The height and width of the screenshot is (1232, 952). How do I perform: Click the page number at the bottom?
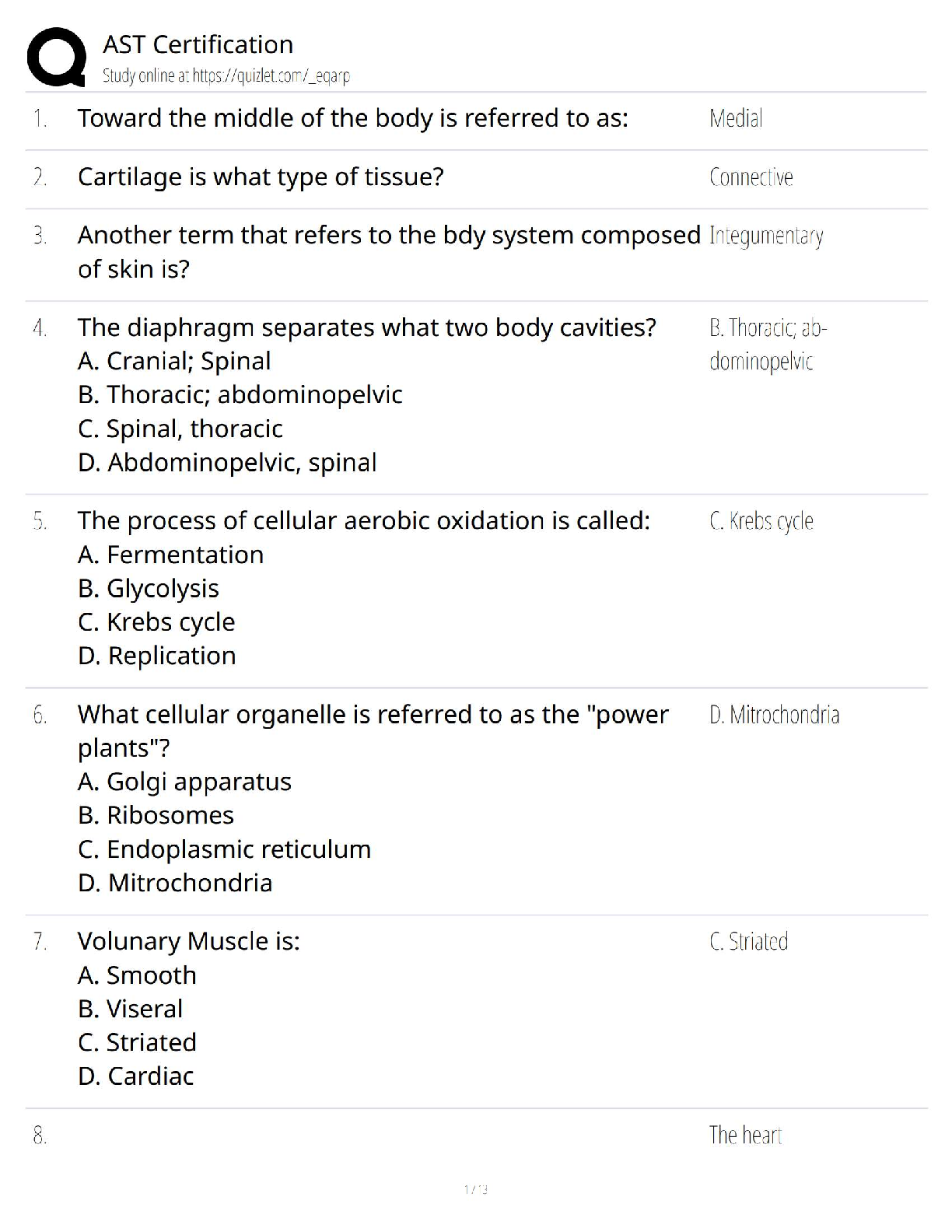pyautogui.click(x=476, y=1189)
